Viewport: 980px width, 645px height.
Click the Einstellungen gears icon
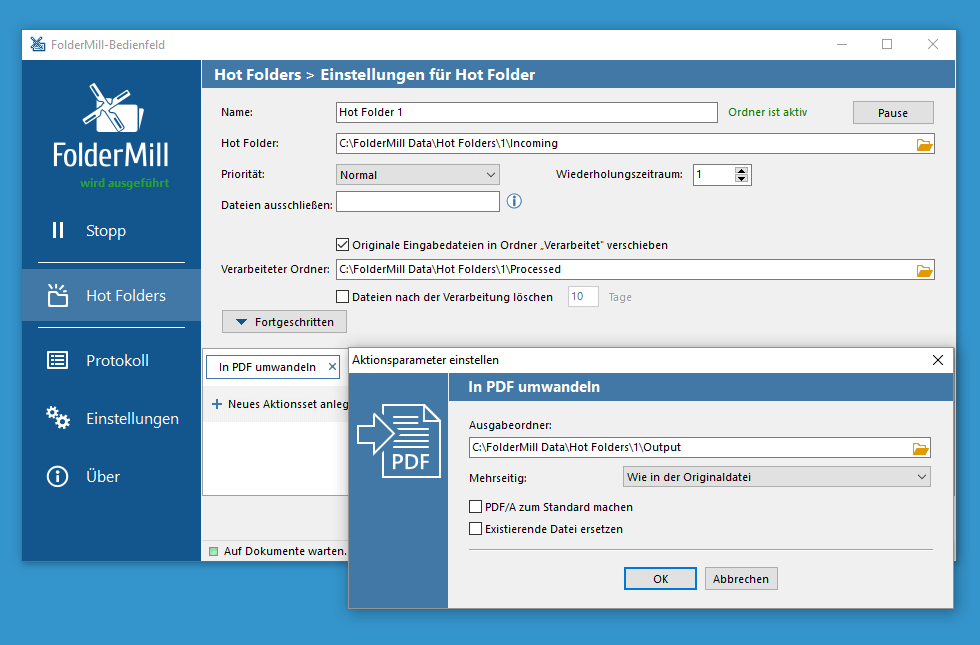pyautogui.click(x=58, y=418)
